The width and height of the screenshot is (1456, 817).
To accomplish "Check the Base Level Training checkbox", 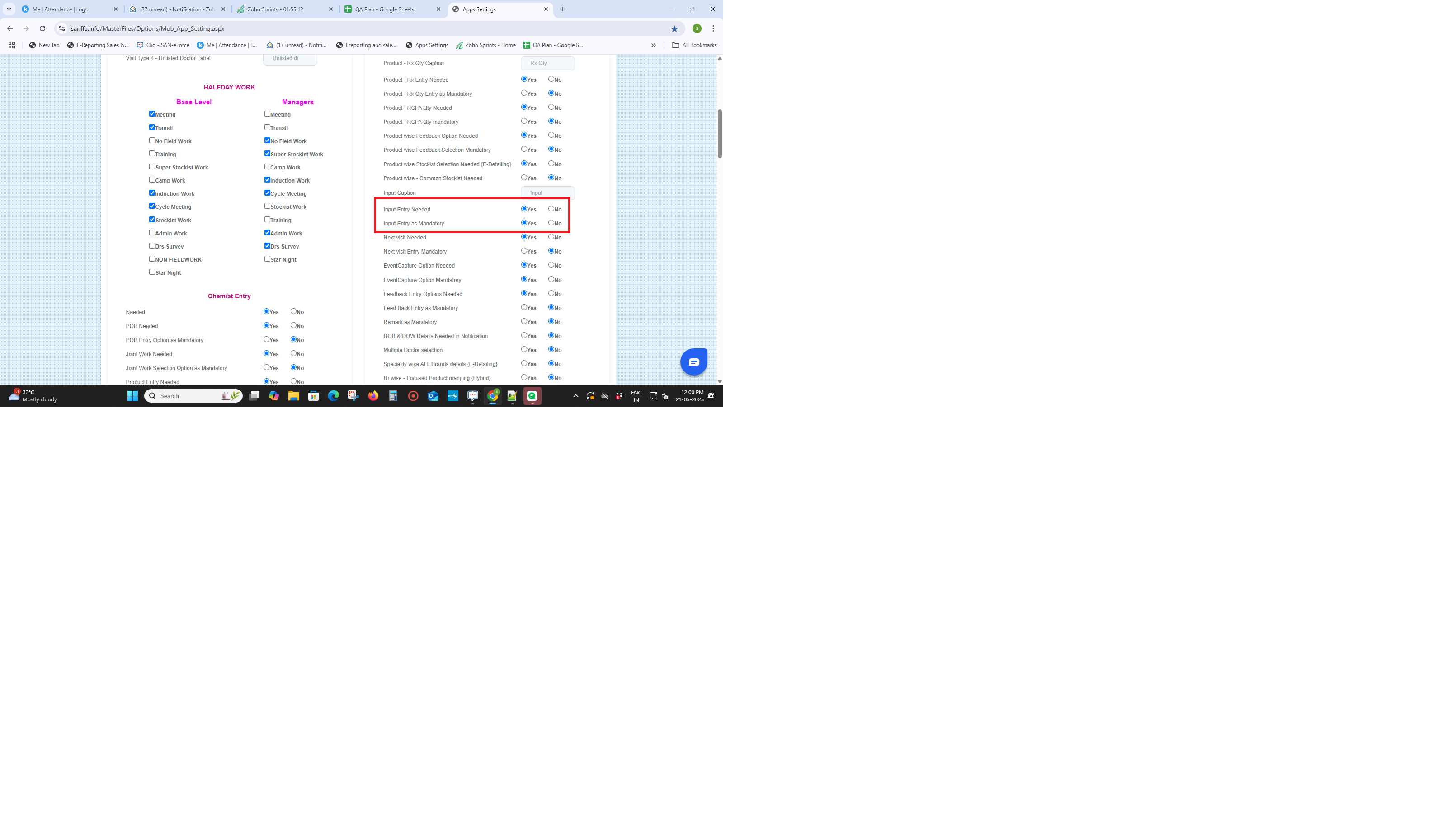I will pyautogui.click(x=152, y=154).
